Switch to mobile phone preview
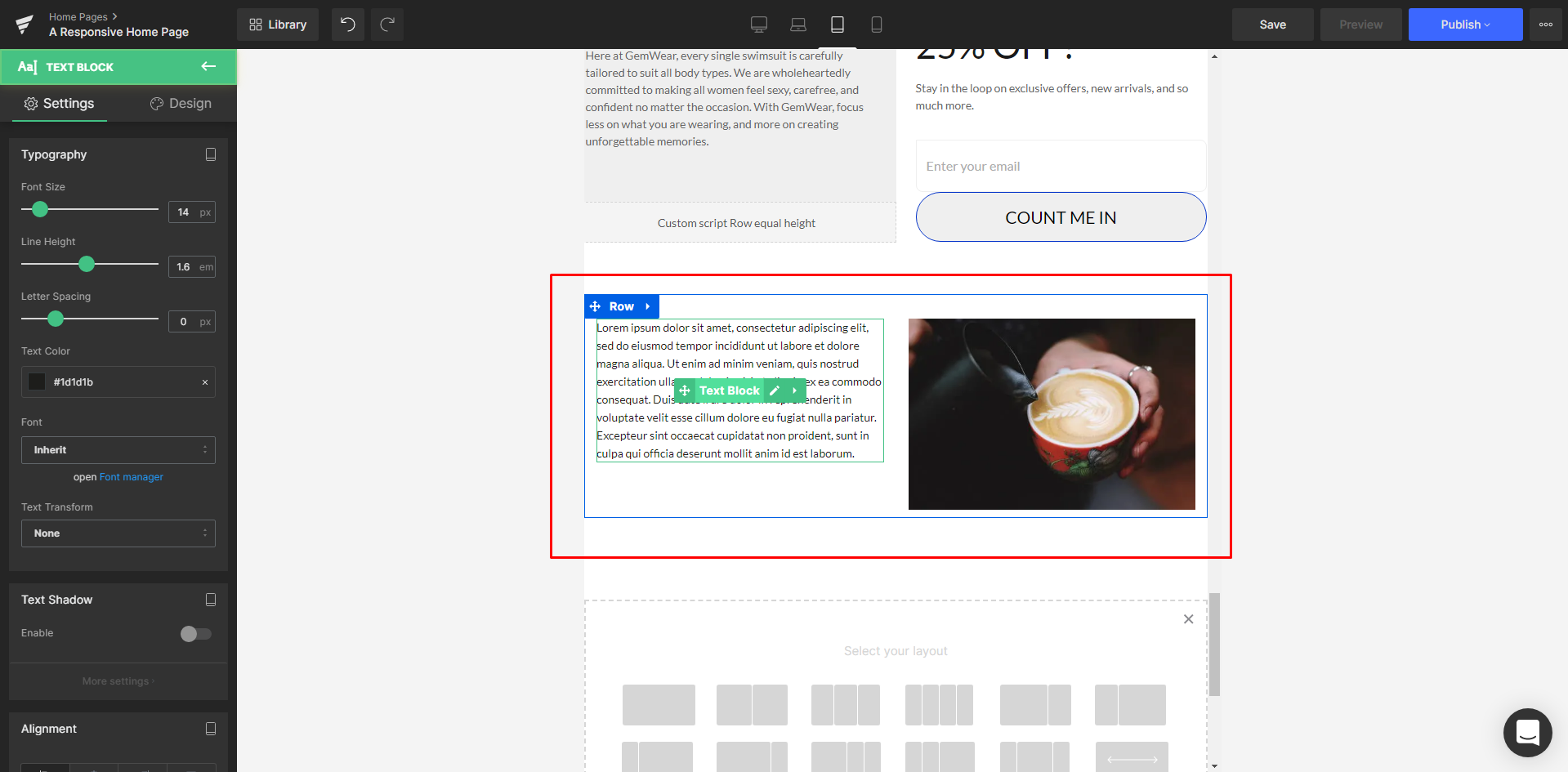 click(x=876, y=25)
